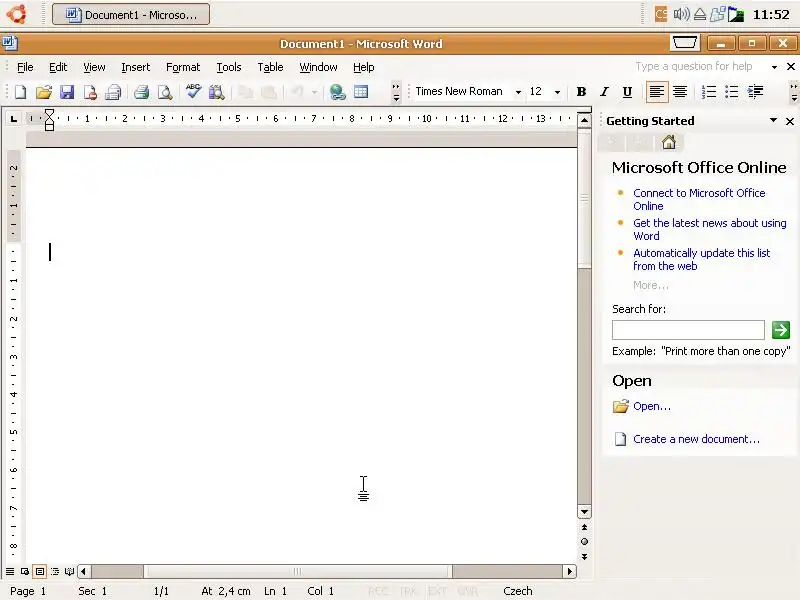Open the help question box dropdown
Viewport: 800px width, 600px height.
(x=774, y=67)
